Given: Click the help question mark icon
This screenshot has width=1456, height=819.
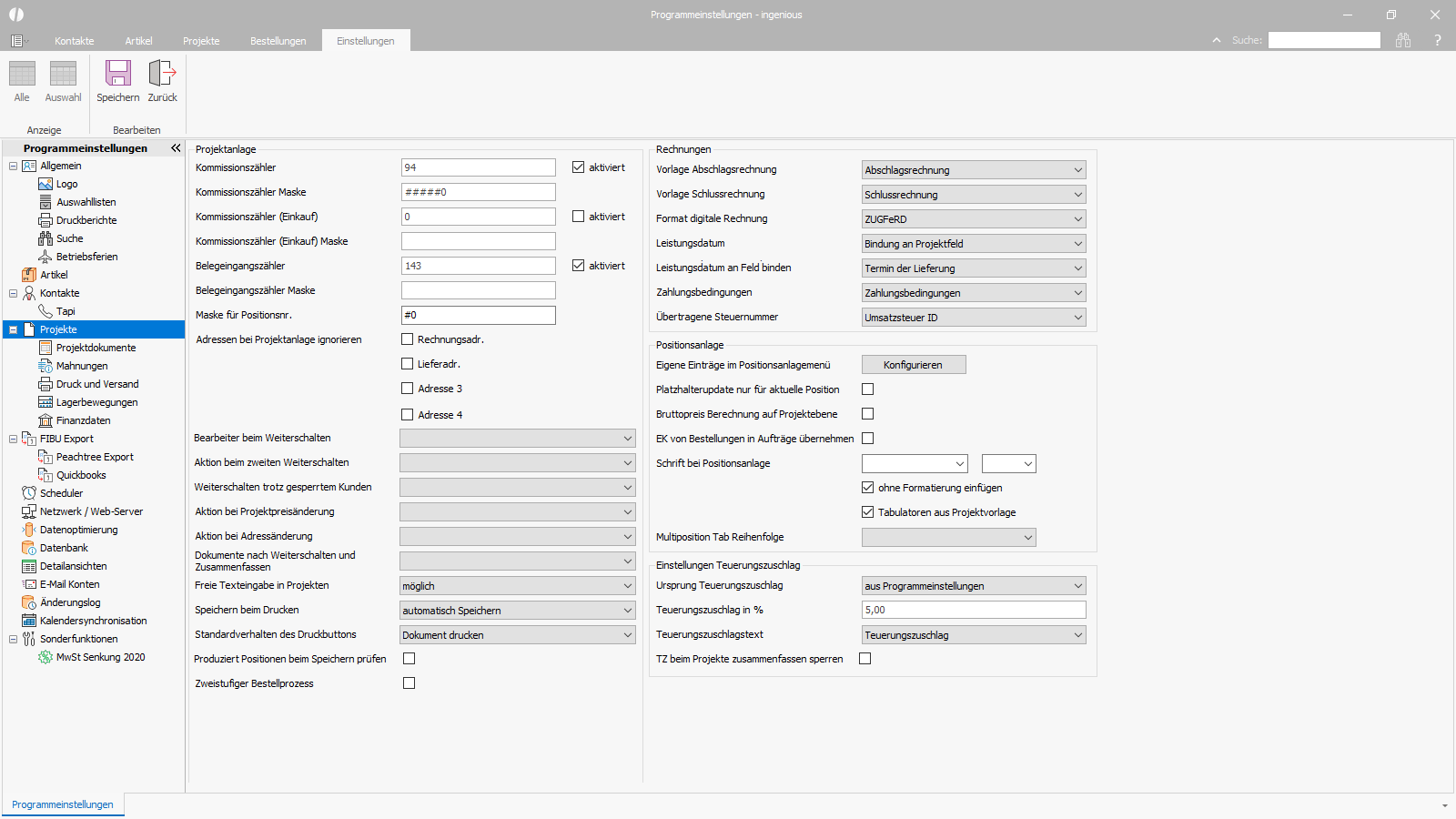Looking at the screenshot, I should pyautogui.click(x=1438, y=40).
